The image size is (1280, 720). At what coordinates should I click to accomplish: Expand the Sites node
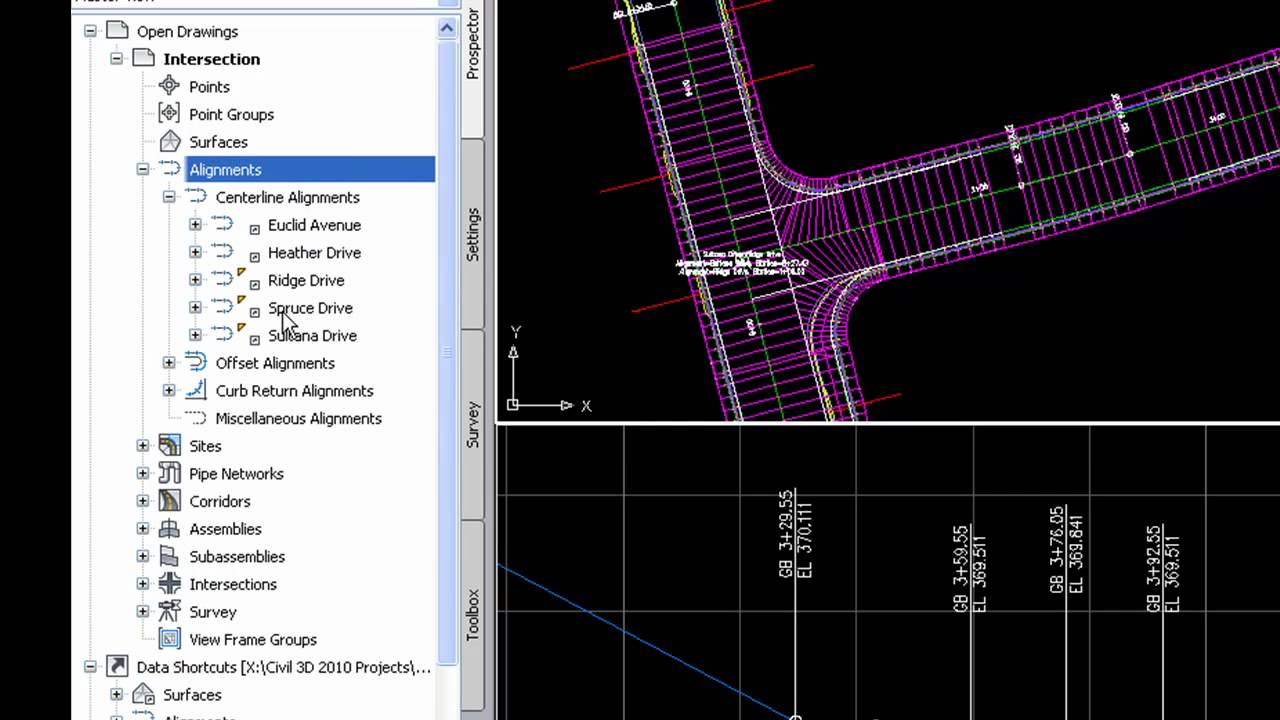[x=143, y=446]
